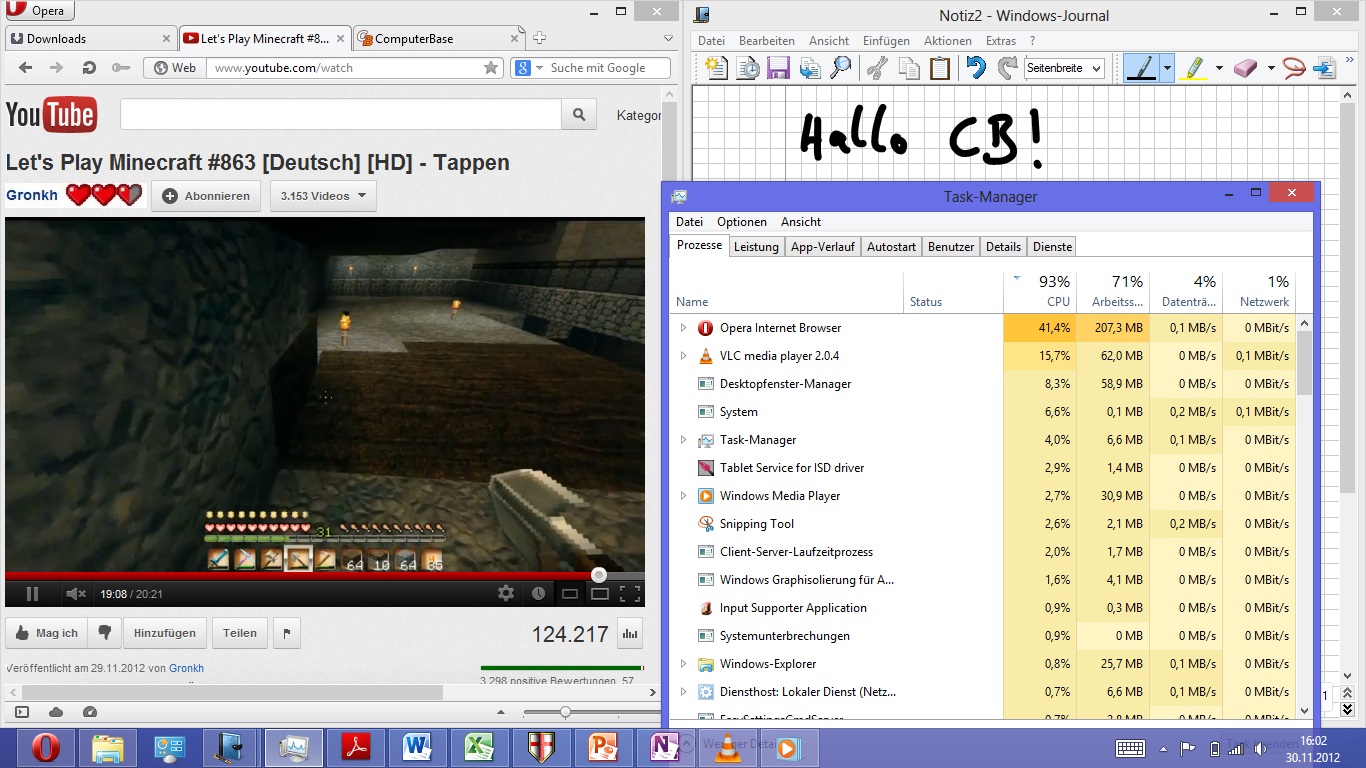This screenshot has width=1366, height=768.
Task: Click the Excel icon in the taskbar
Action: [x=481, y=747]
